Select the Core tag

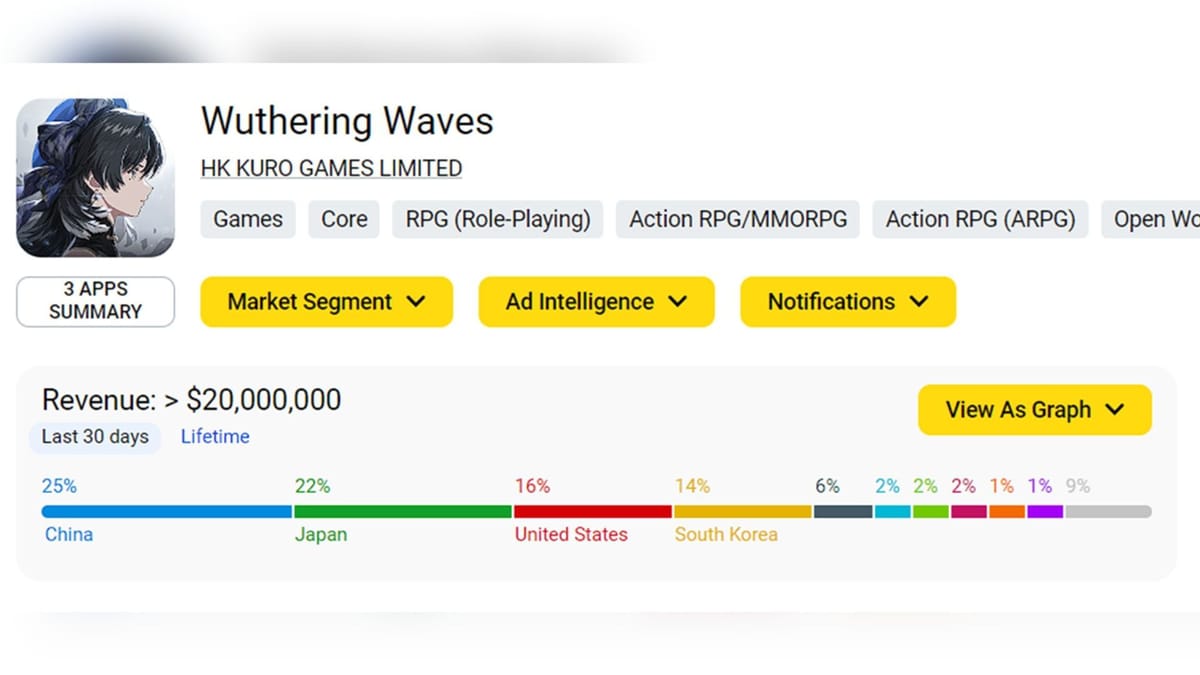click(x=344, y=218)
